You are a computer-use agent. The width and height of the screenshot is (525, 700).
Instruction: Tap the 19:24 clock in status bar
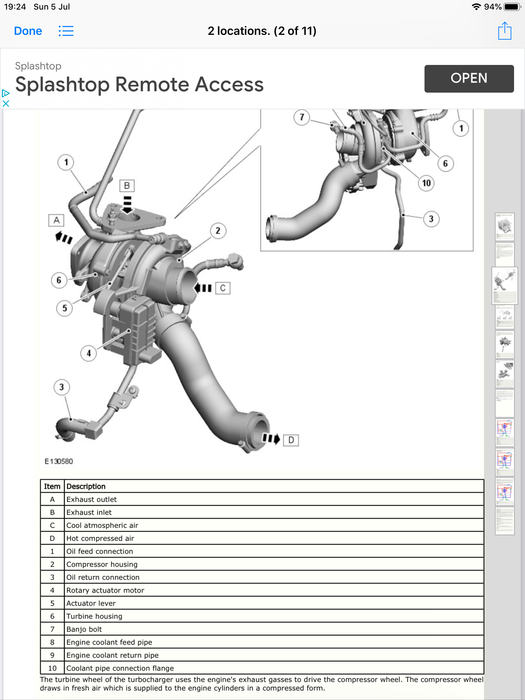(x=15, y=7)
